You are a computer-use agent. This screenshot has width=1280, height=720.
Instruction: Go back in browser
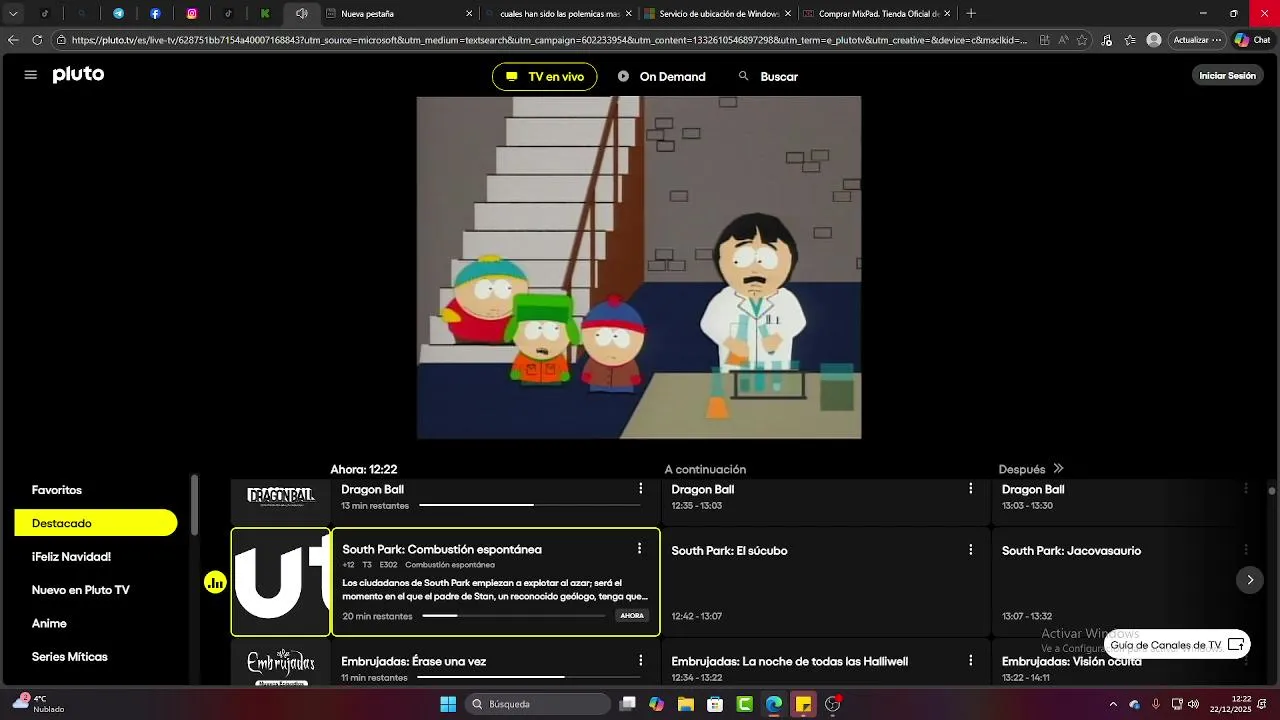13,40
